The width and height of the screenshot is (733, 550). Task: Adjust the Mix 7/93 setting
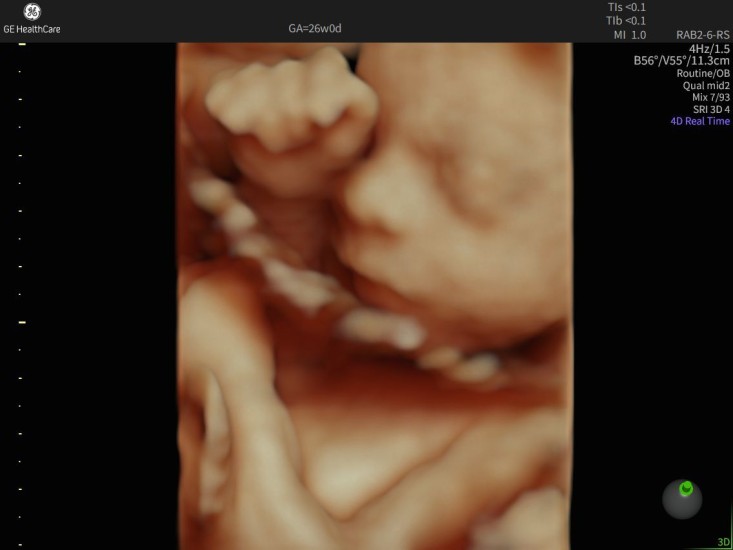709,97
